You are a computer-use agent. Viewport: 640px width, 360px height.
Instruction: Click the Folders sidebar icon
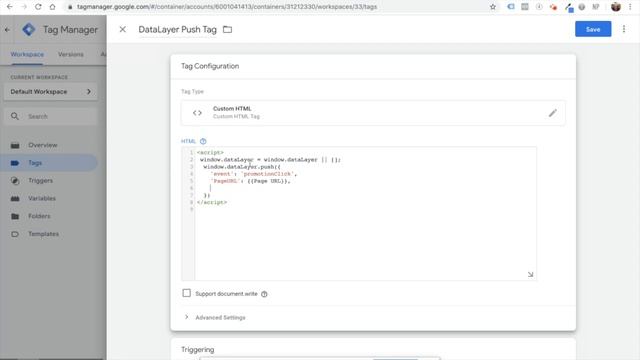point(15,216)
